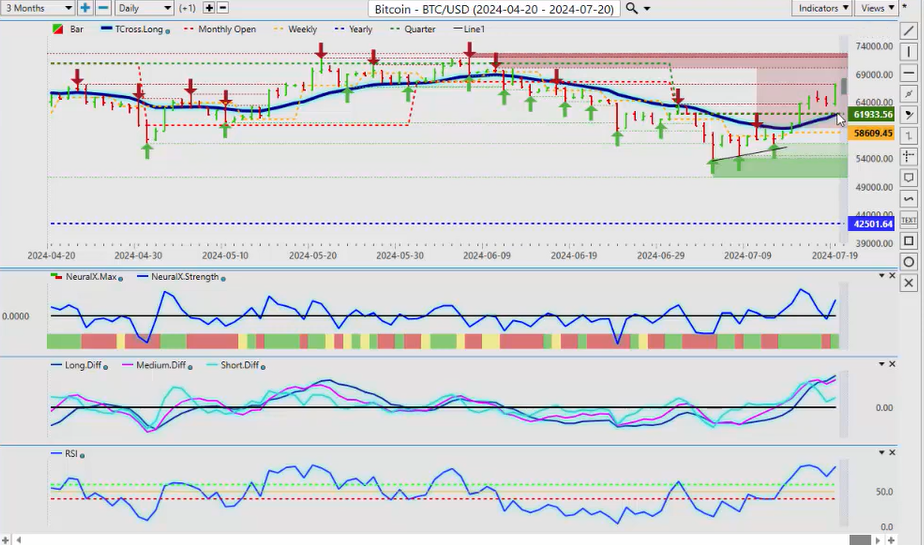Click the black minus forecast decrement button
924x545 pixels.
point(223,8)
